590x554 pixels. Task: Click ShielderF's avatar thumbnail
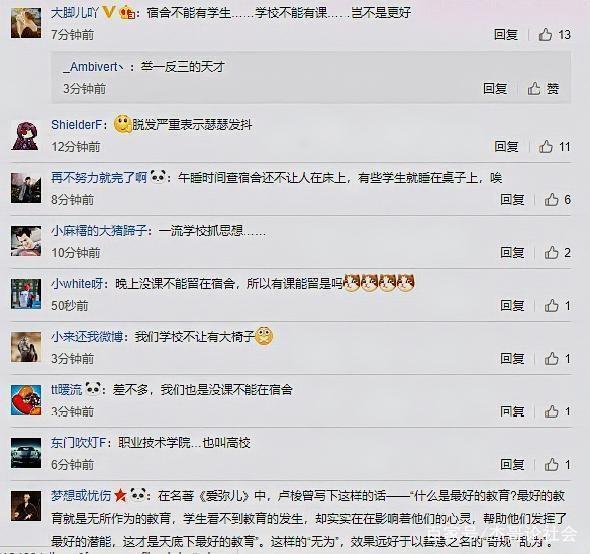coord(26,135)
